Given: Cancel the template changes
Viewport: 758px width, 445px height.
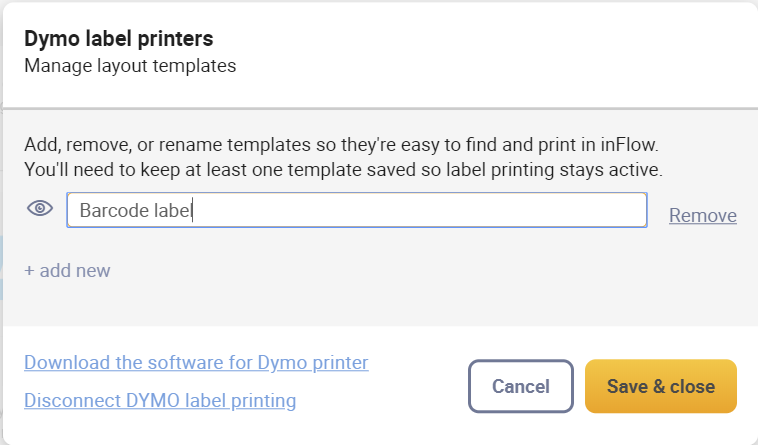Looking at the screenshot, I should click(521, 386).
